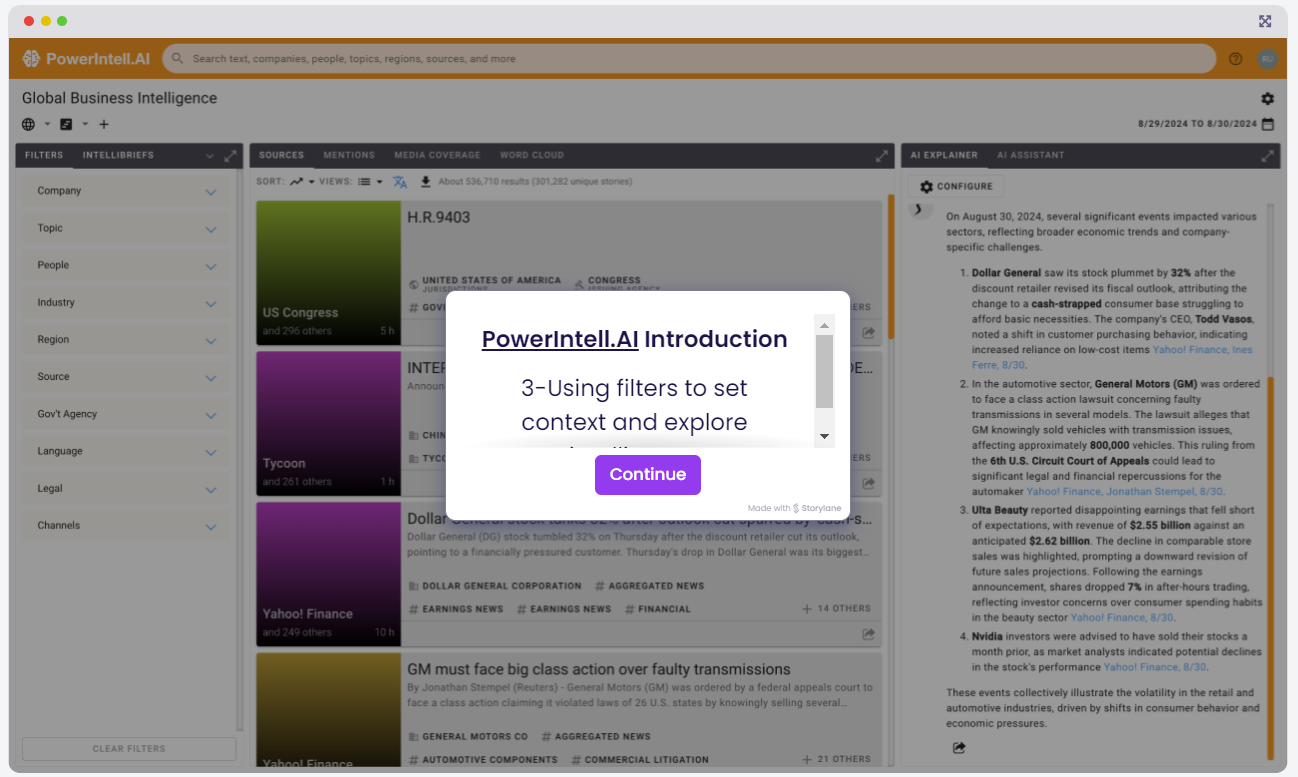
Task: Expand the Legal filter
Action: pyautogui.click(x=211, y=489)
